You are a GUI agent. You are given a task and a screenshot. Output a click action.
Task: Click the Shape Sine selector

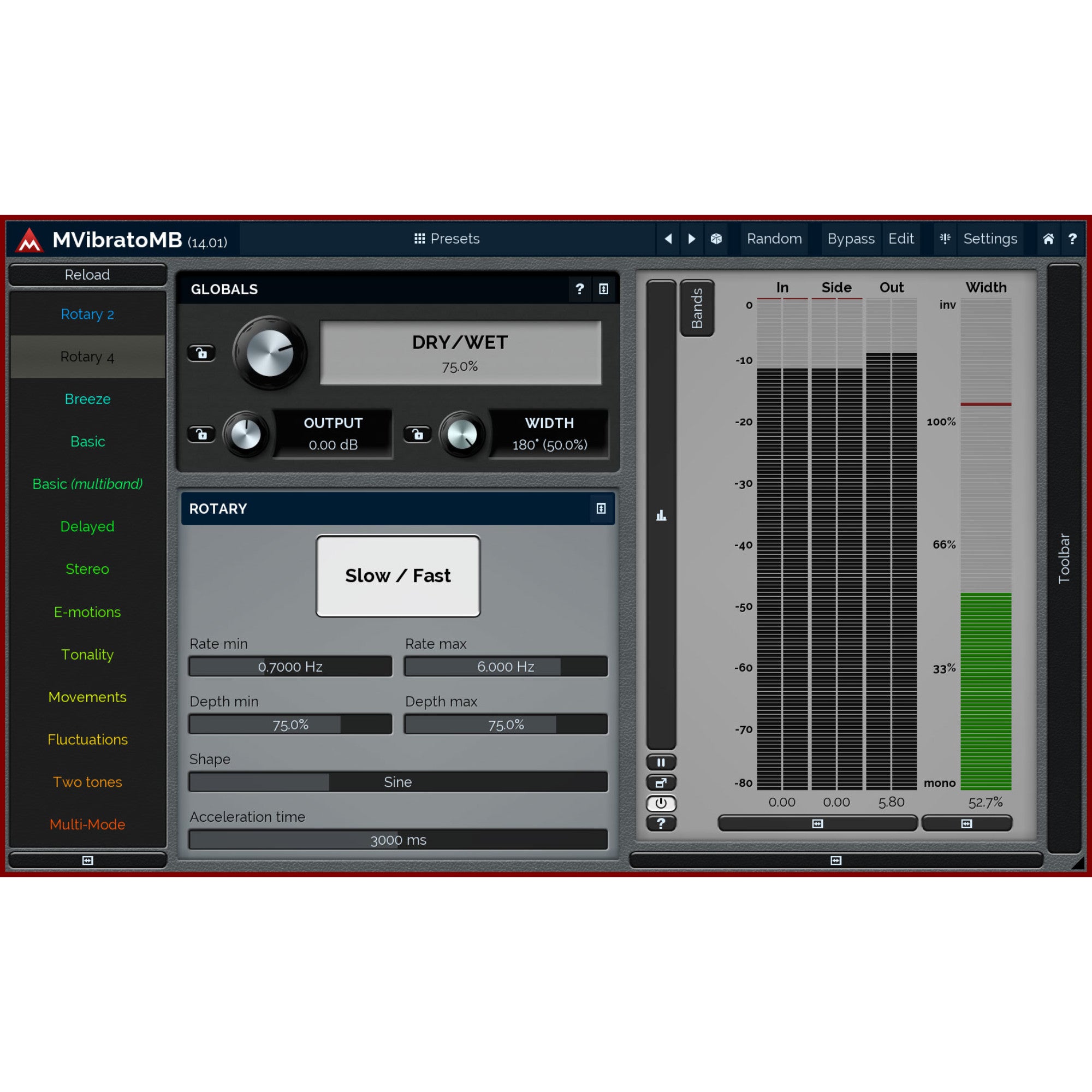tap(399, 782)
